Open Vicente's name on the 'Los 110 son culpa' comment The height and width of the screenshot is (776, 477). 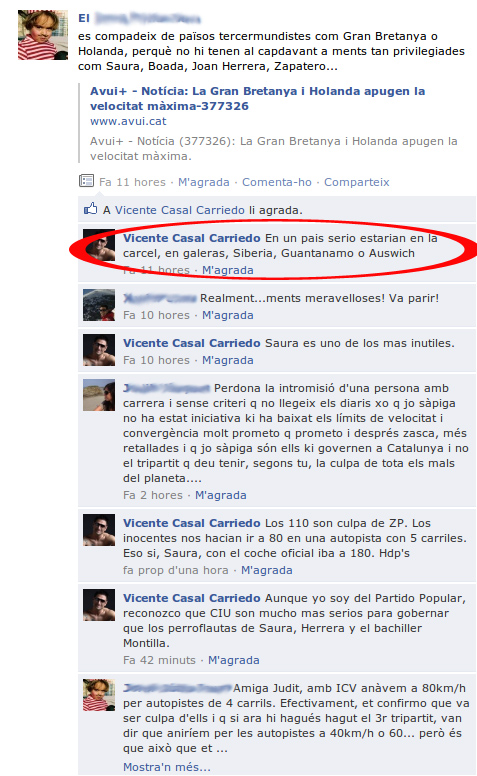click(191, 523)
